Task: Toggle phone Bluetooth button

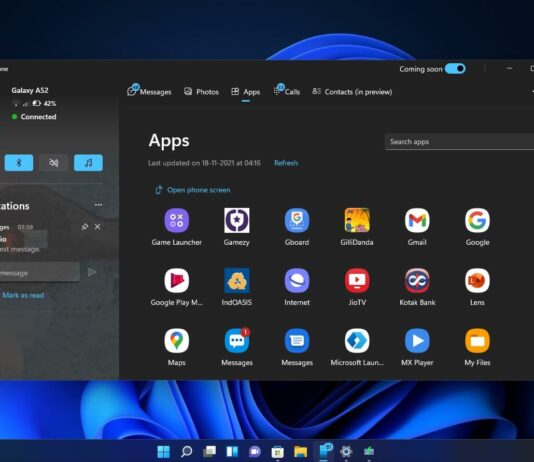Action: [x=19, y=163]
